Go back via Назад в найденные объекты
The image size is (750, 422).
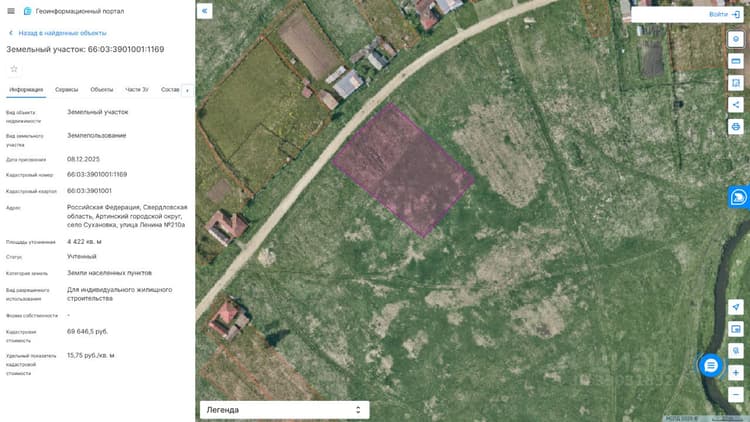(x=62, y=33)
